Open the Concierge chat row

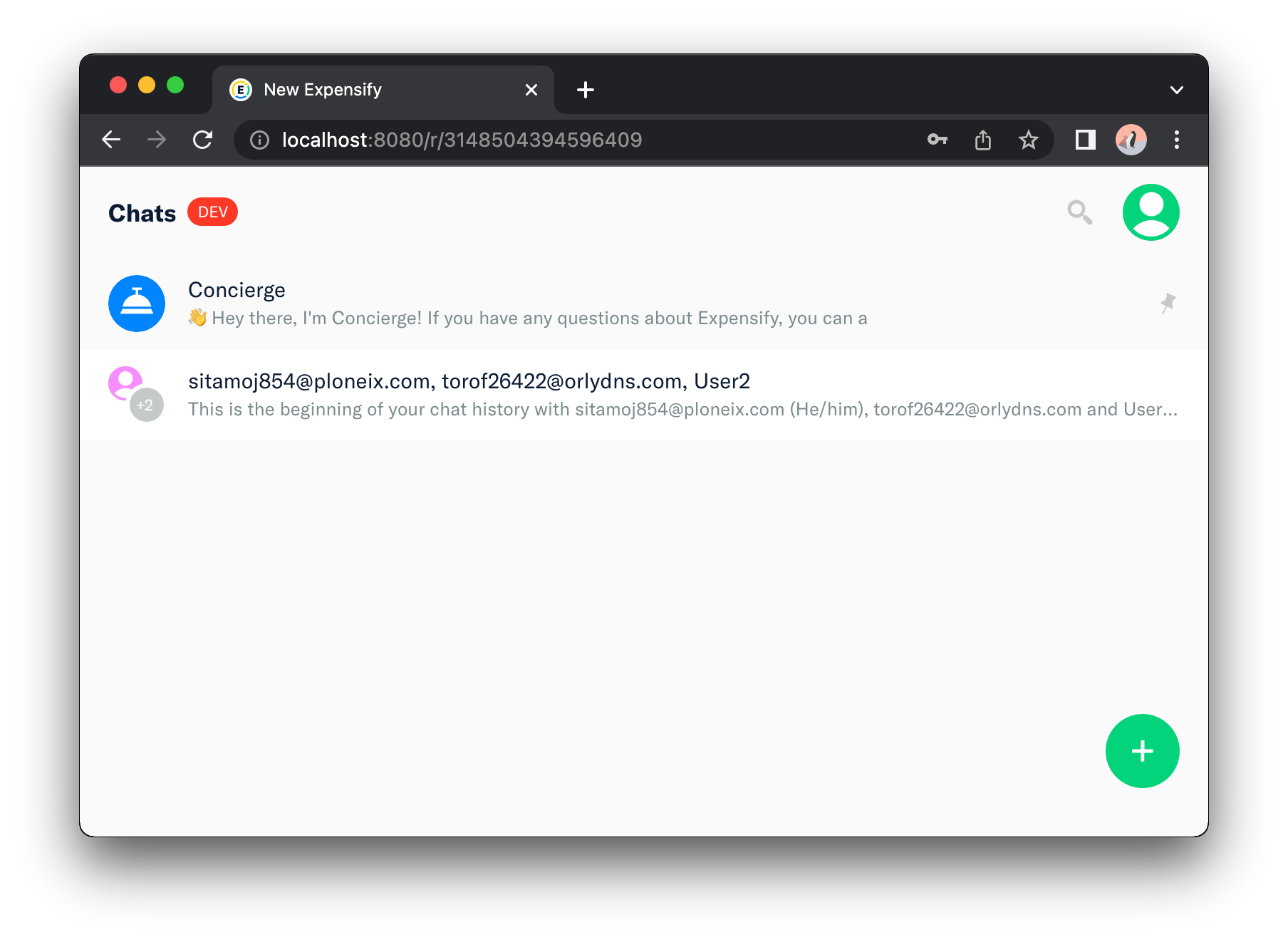[643, 304]
